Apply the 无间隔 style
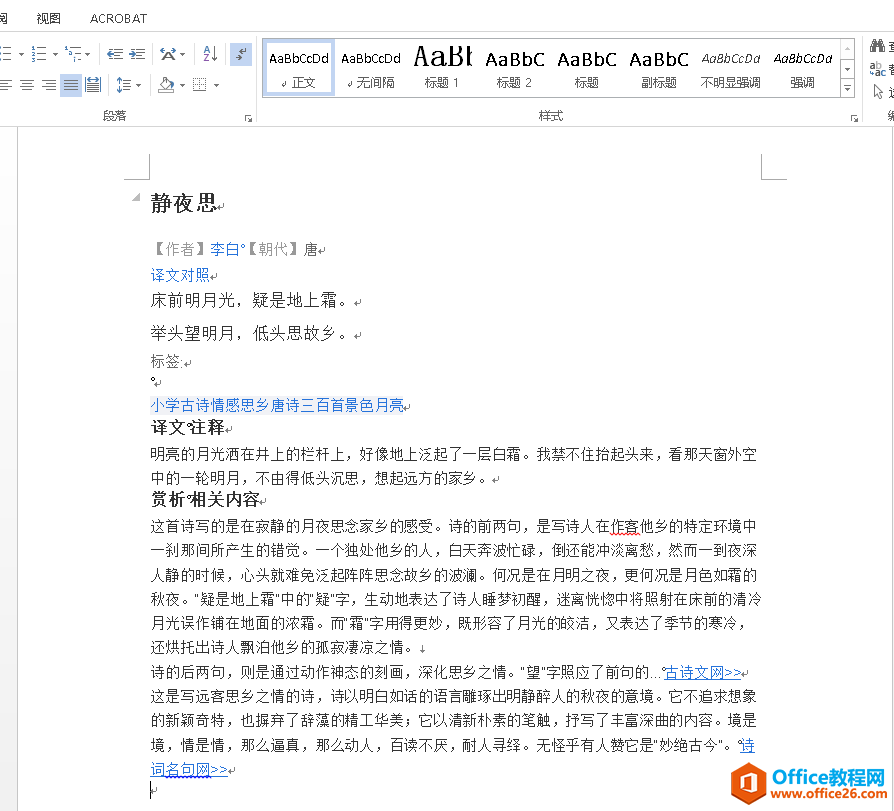894x811 pixels. (371, 68)
